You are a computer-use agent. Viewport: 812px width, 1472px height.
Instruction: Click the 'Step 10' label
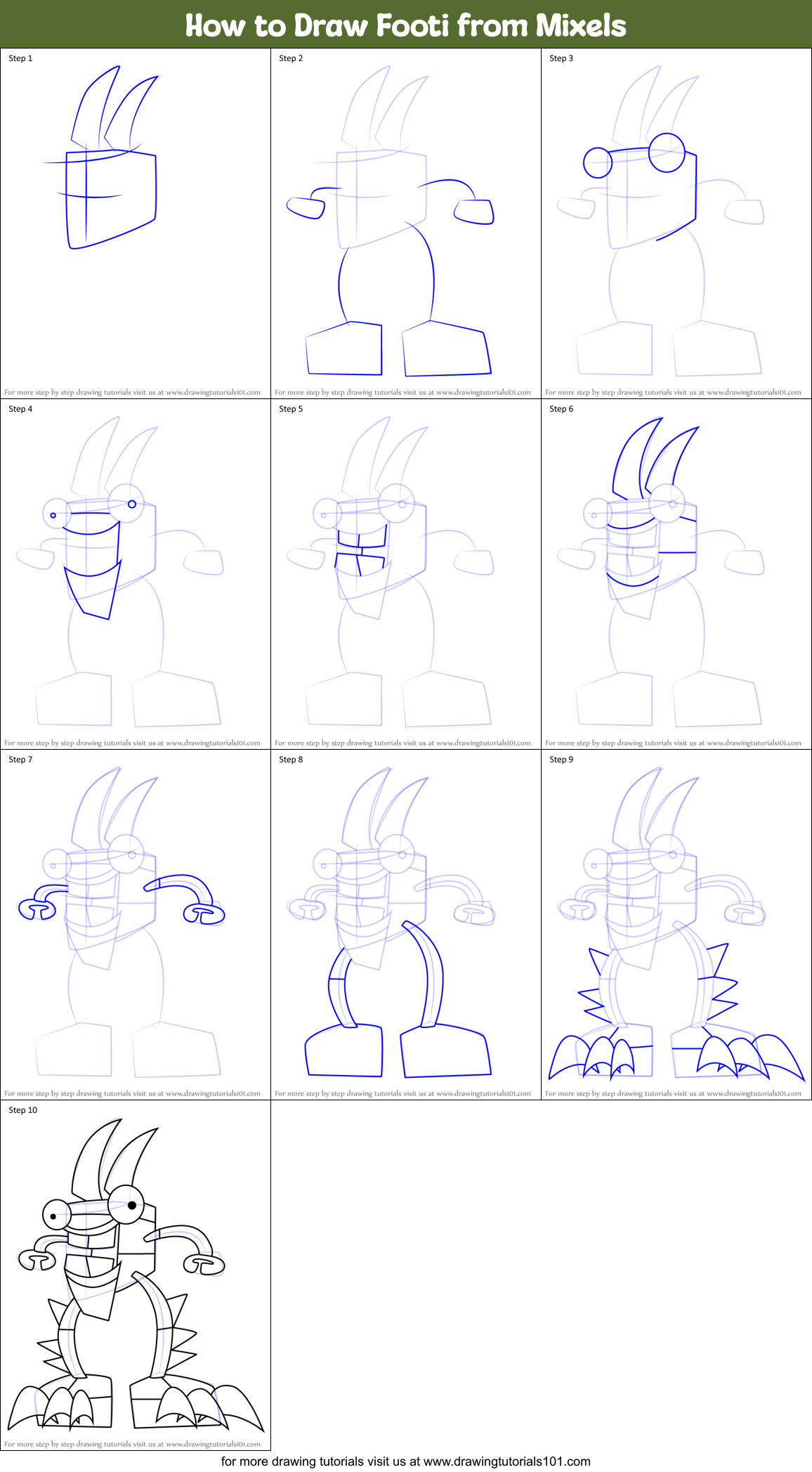(x=23, y=1110)
